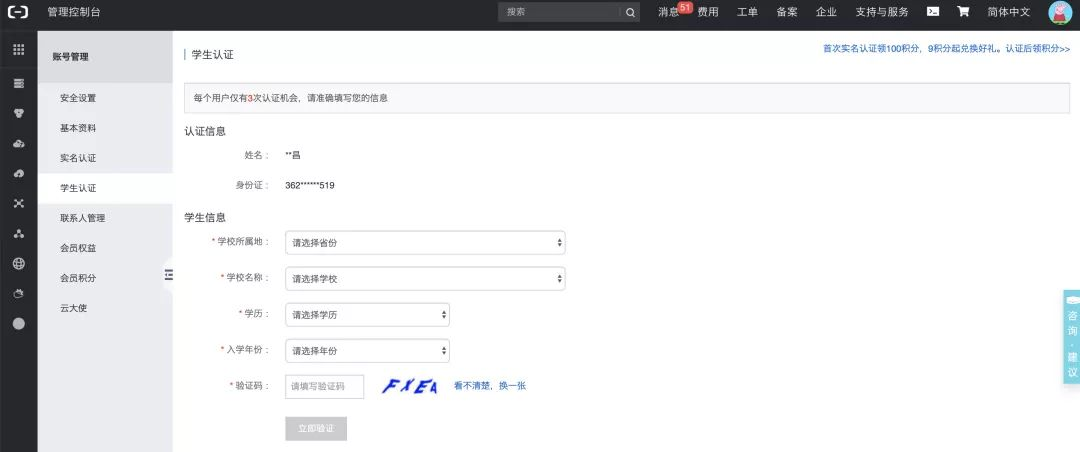Click the Alibaba Cloud logo icon
The height and width of the screenshot is (452, 1080).
point(18,12)
